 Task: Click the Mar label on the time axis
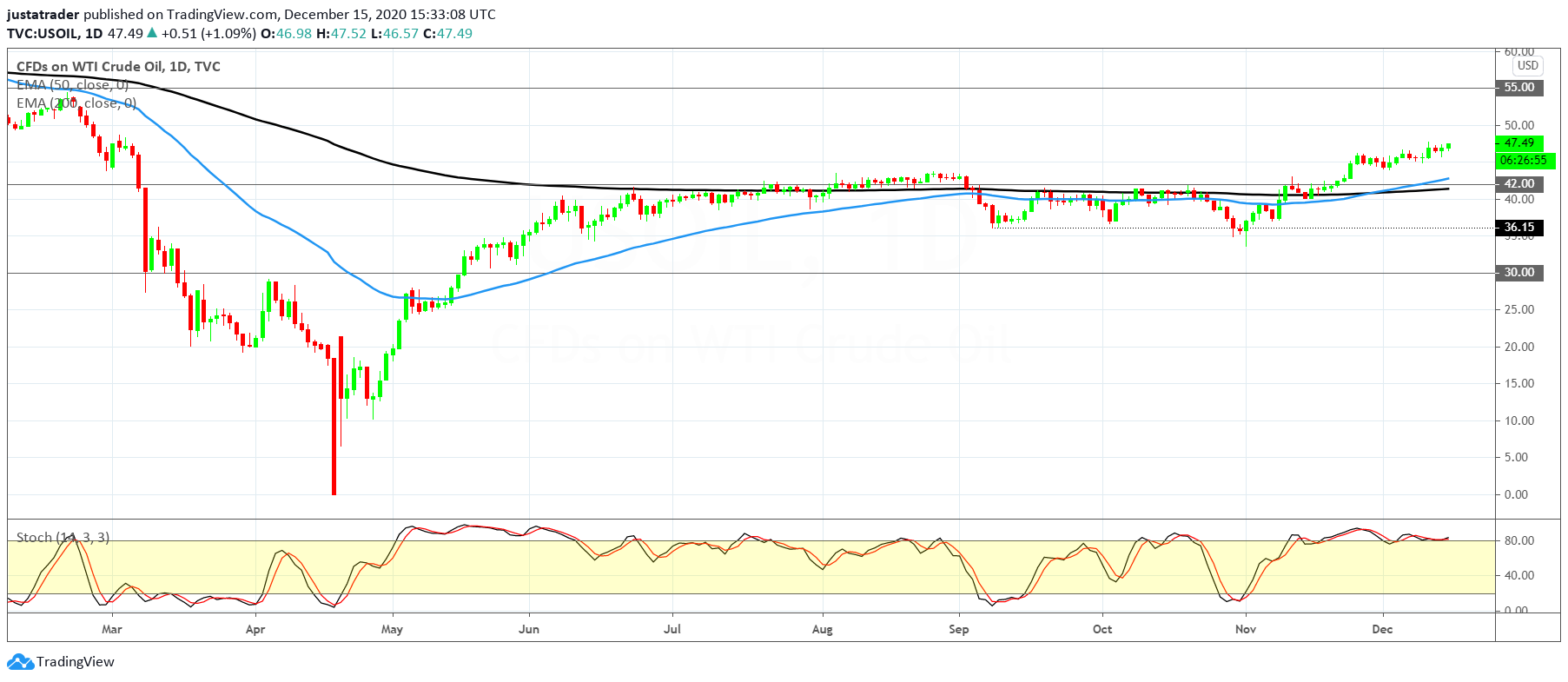pyautogui.click(x=112, y=630)
